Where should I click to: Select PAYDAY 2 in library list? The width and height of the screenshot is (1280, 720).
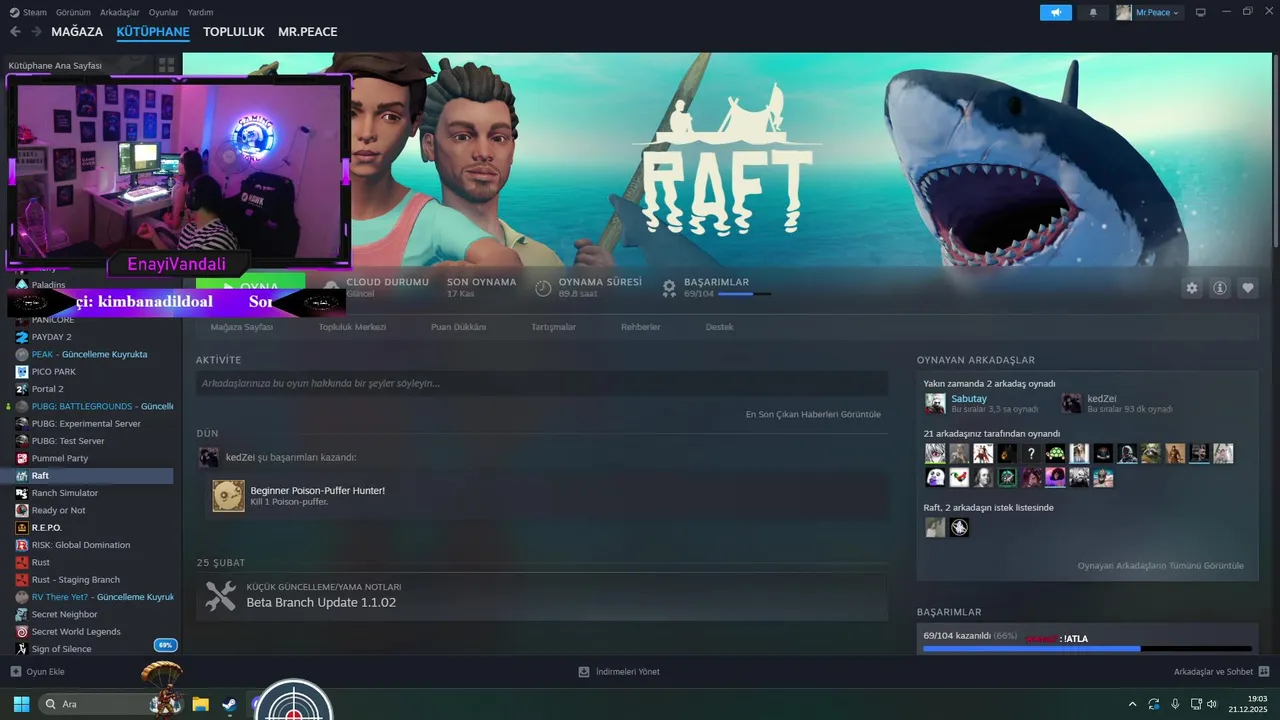point(52,337)
